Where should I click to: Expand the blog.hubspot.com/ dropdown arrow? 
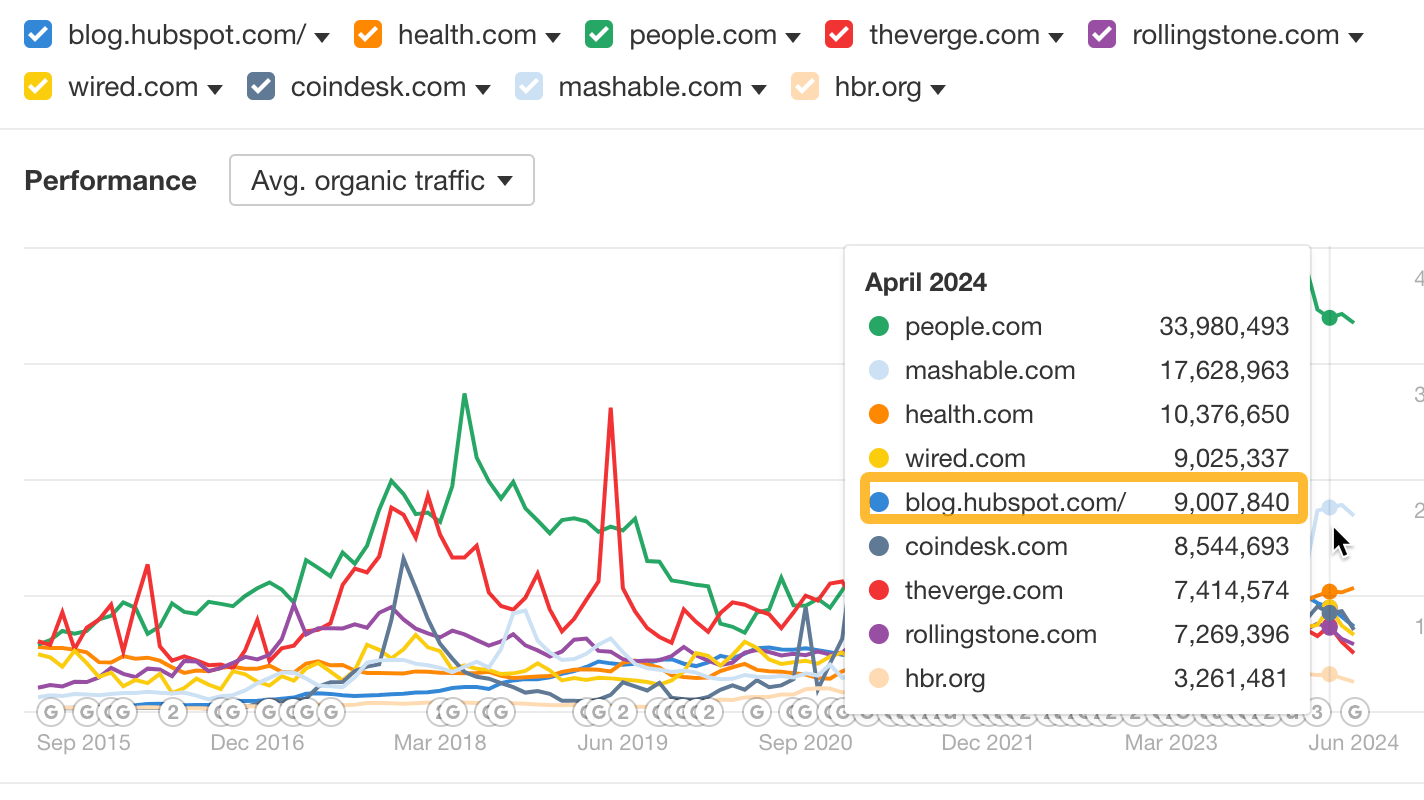point(321,35)
